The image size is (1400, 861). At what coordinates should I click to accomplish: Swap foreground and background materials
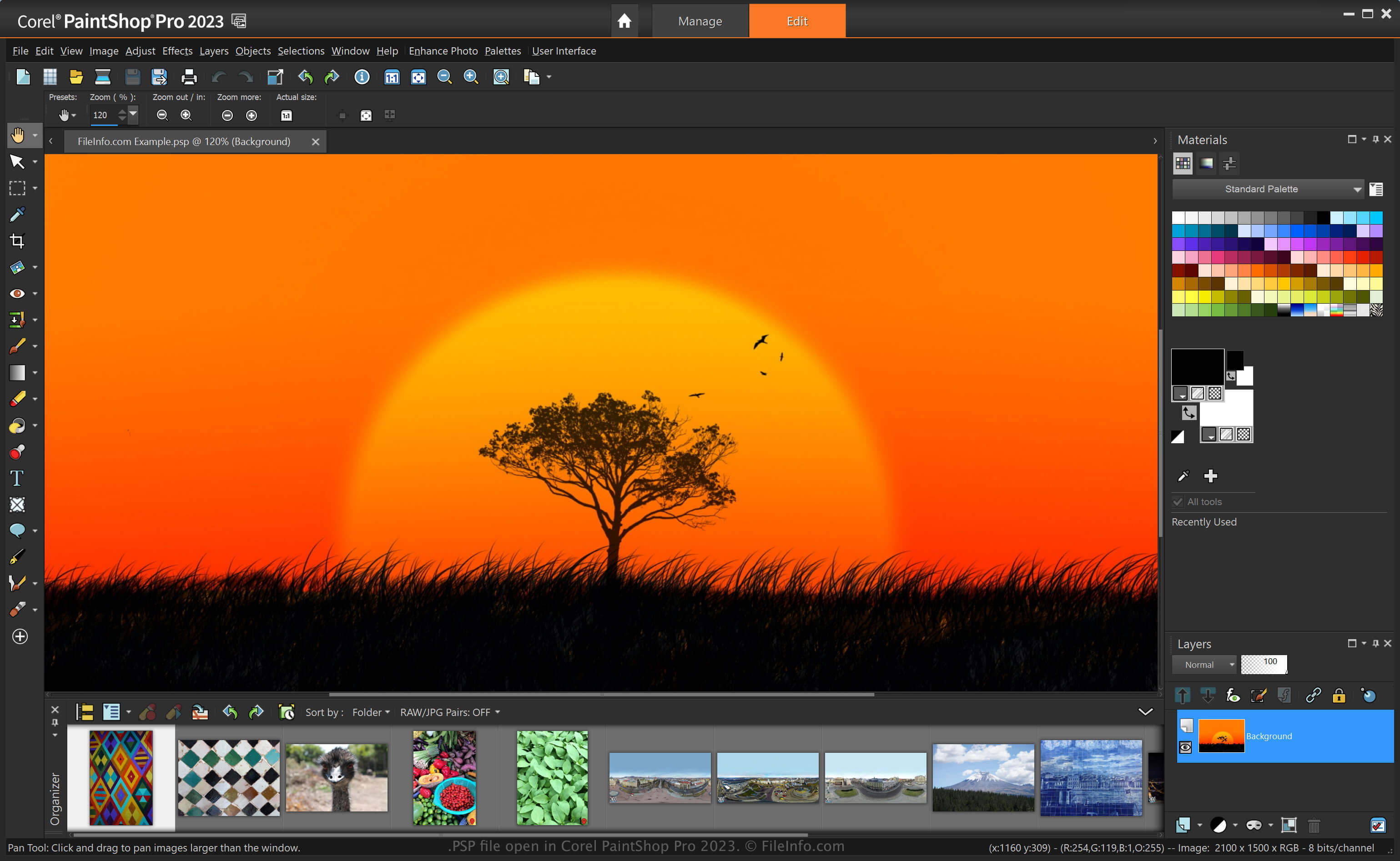[x=1188, y=412]
